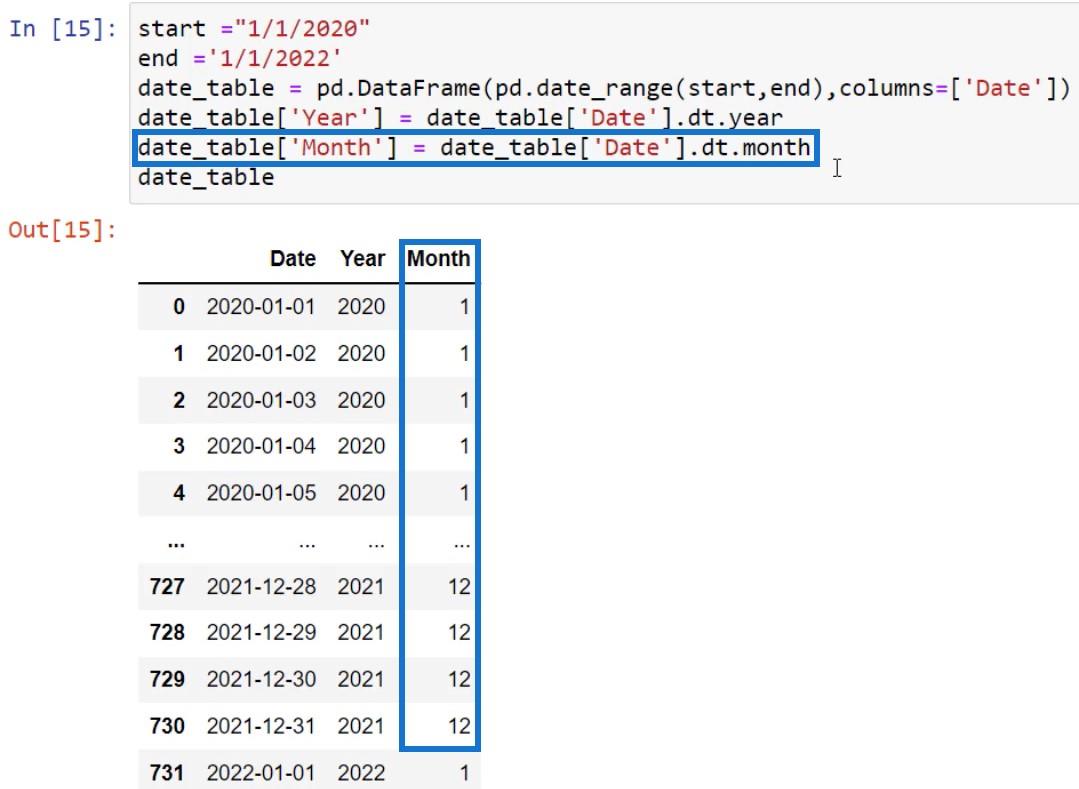Click the Month value 12 in row 730

tap(459, 726)
